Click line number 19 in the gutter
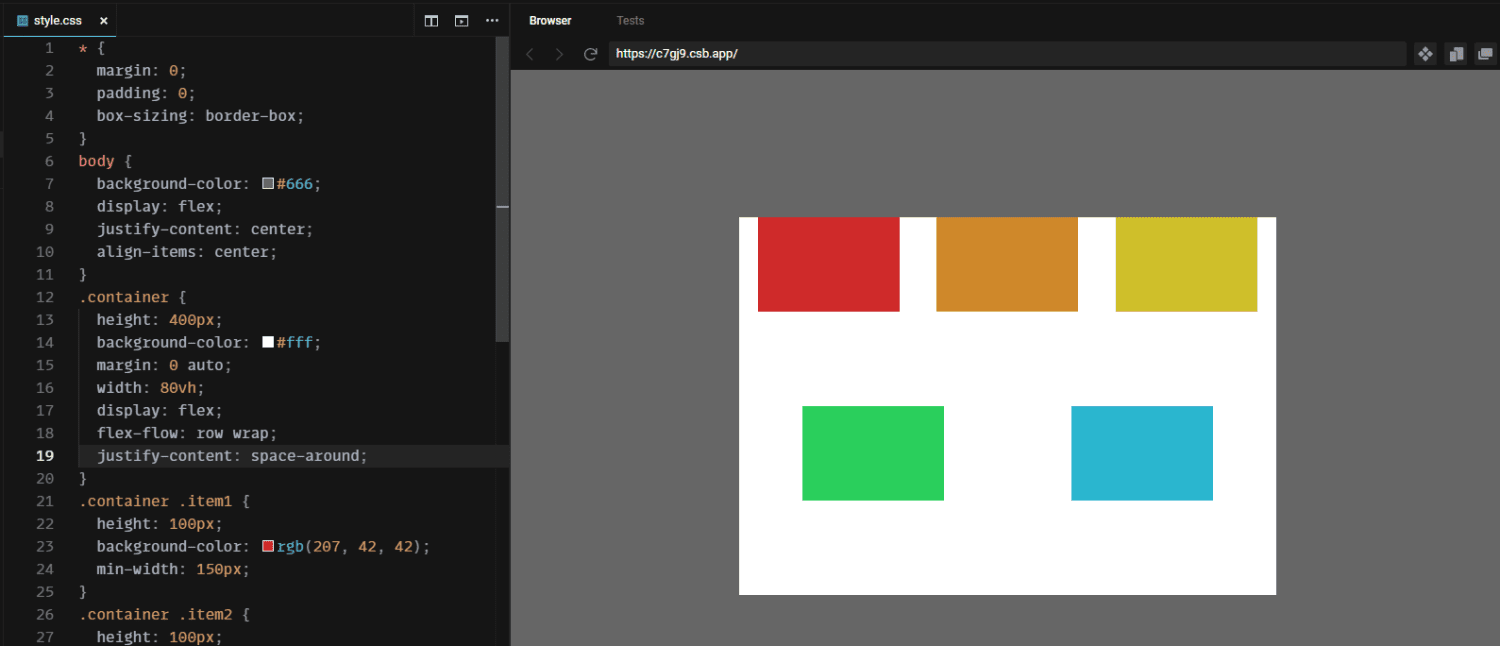Image resolution: width=1500 pixels, height=646 pixels. point(45,456)
